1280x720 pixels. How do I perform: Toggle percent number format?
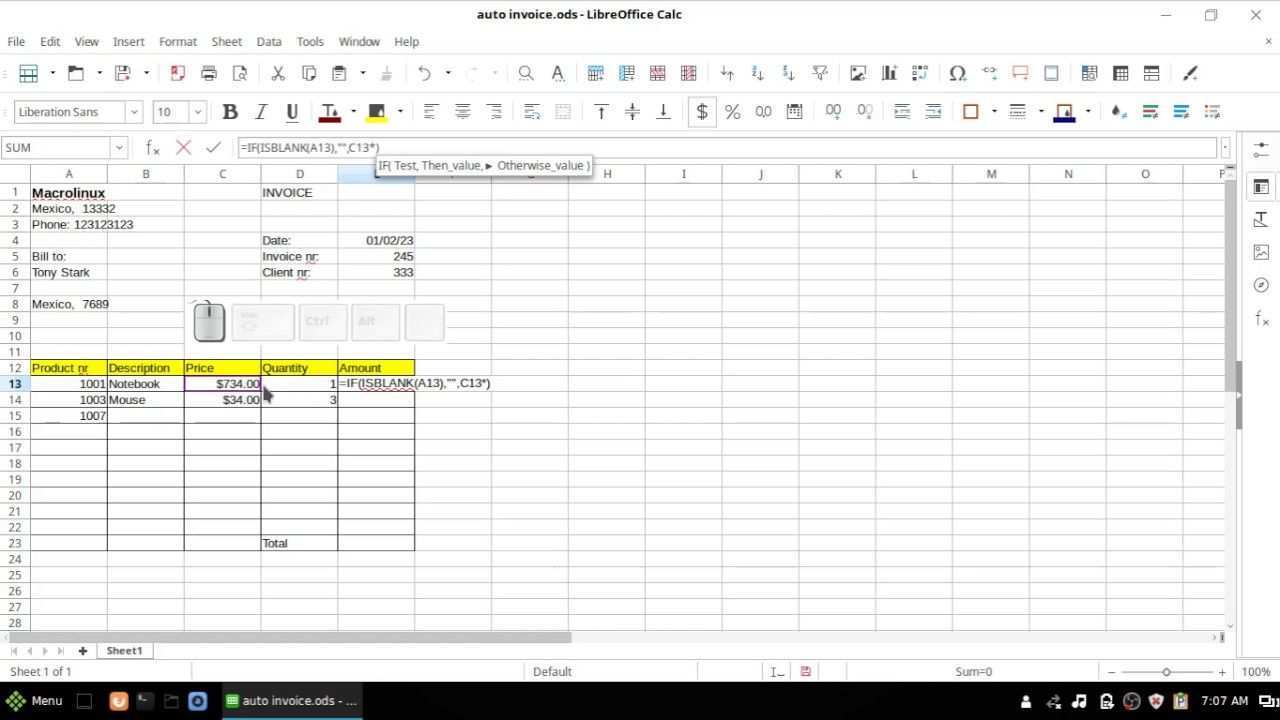[x=733, y=112]
